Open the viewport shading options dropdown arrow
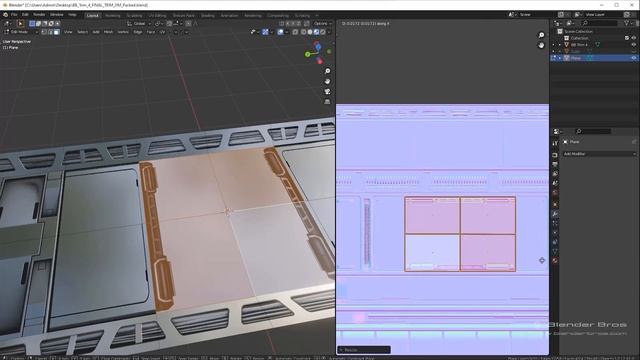Image resolution: width=640 pixels, height=360 pixels. [x=329, y=32]
